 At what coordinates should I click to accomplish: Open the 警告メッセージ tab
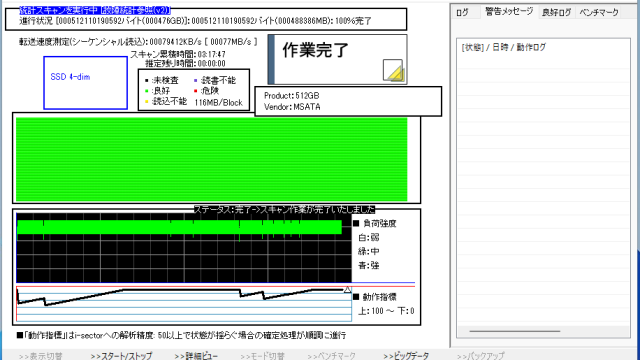(509, 11)
